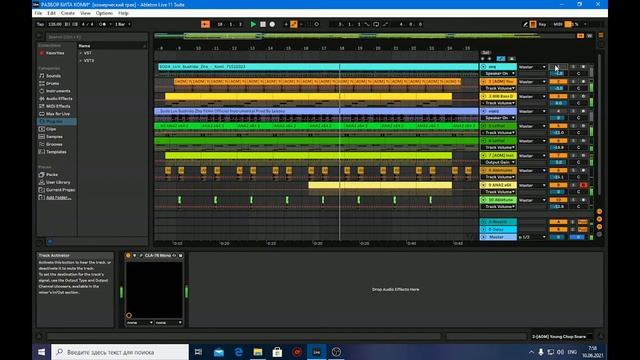Select the Audio Effects browser category
The width and height of the screenshot is (640, 360).
[59, 99]
